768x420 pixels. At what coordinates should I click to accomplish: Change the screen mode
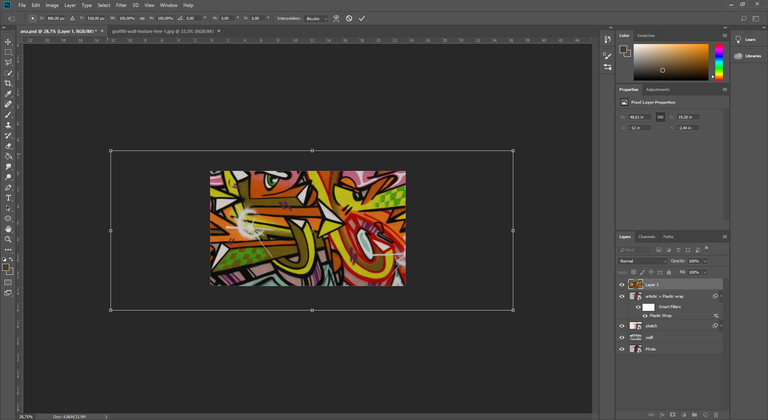click(x=8, y=293)
